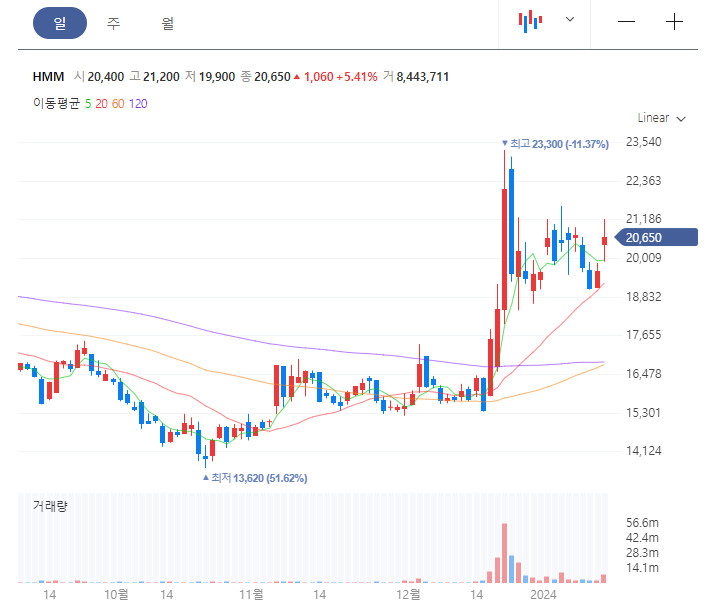The image size is (707, 613).
Task: Zoom out the chart with minus button
Action: tap(626, 22)
